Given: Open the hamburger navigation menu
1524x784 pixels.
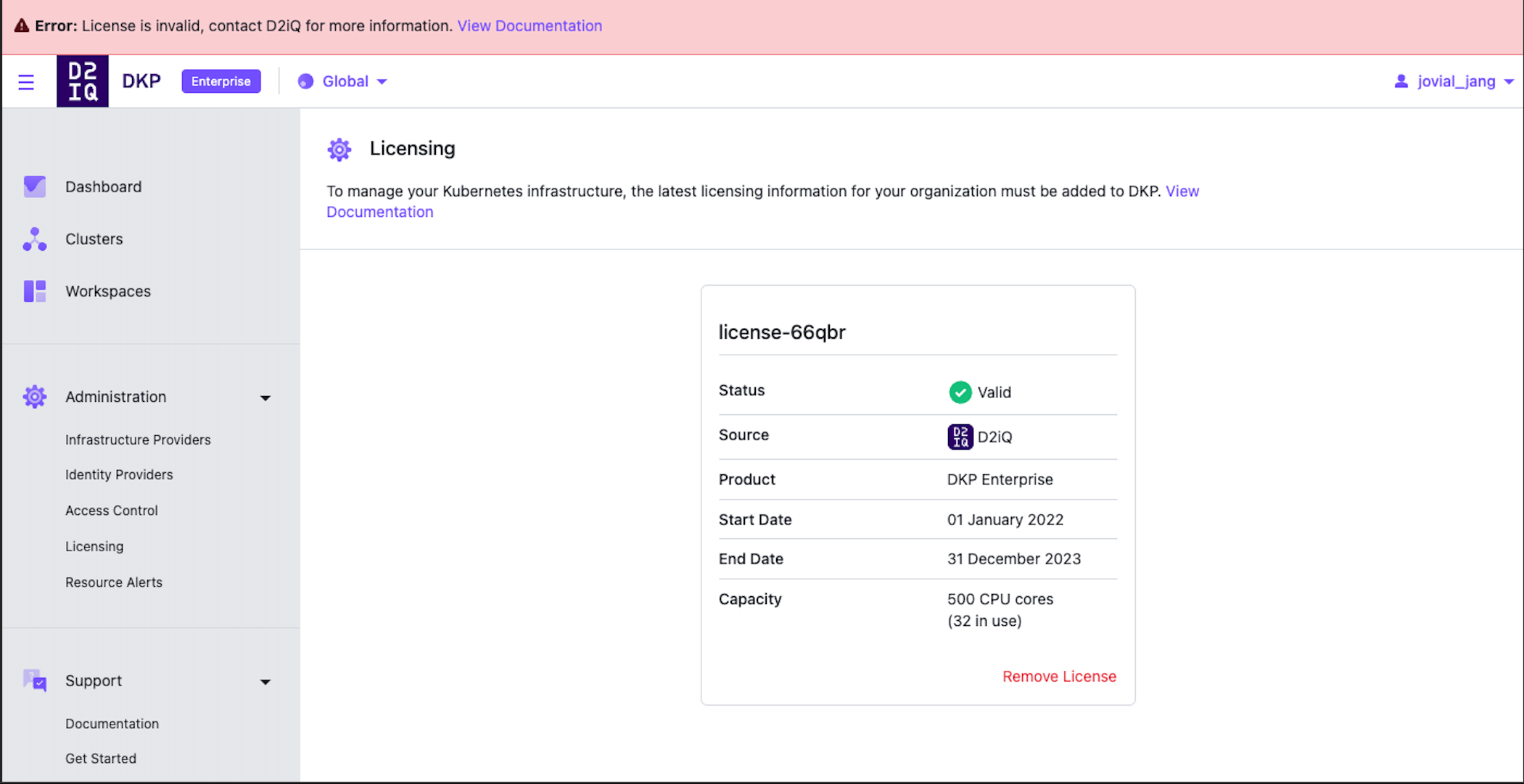Looking at the screenshot, I should click(26, 82).
